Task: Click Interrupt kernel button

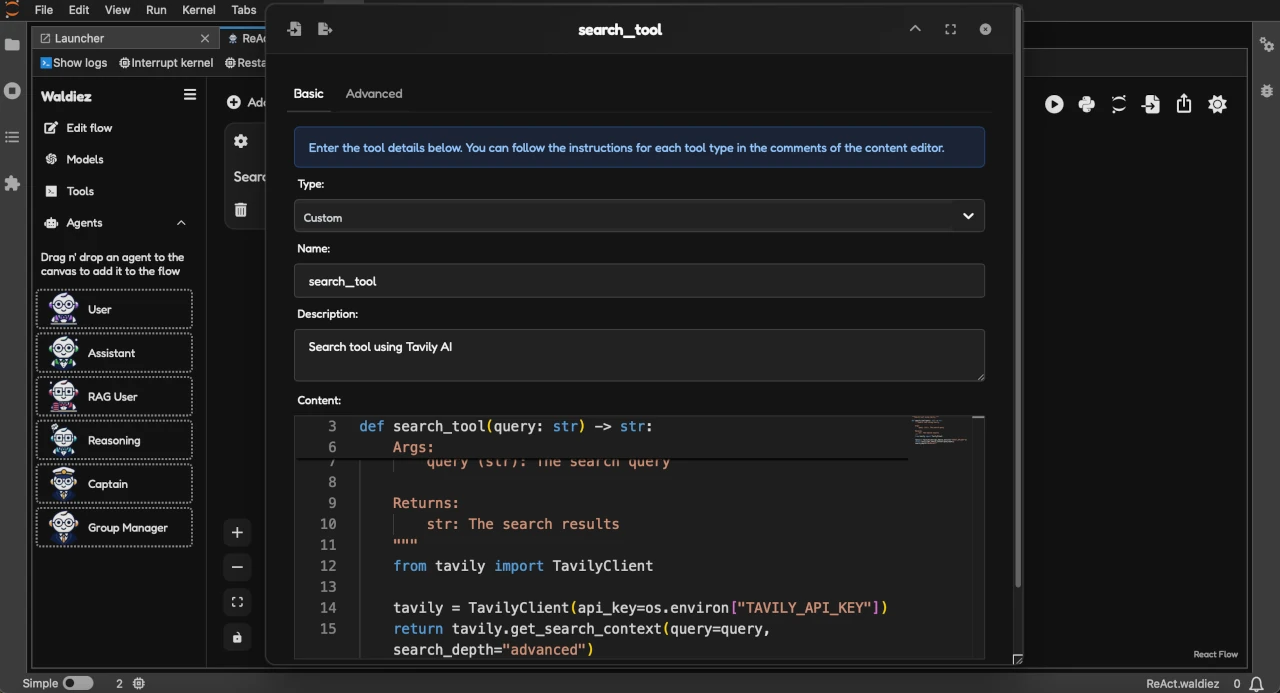Action: pyautogui.click(x=166, y=62)
